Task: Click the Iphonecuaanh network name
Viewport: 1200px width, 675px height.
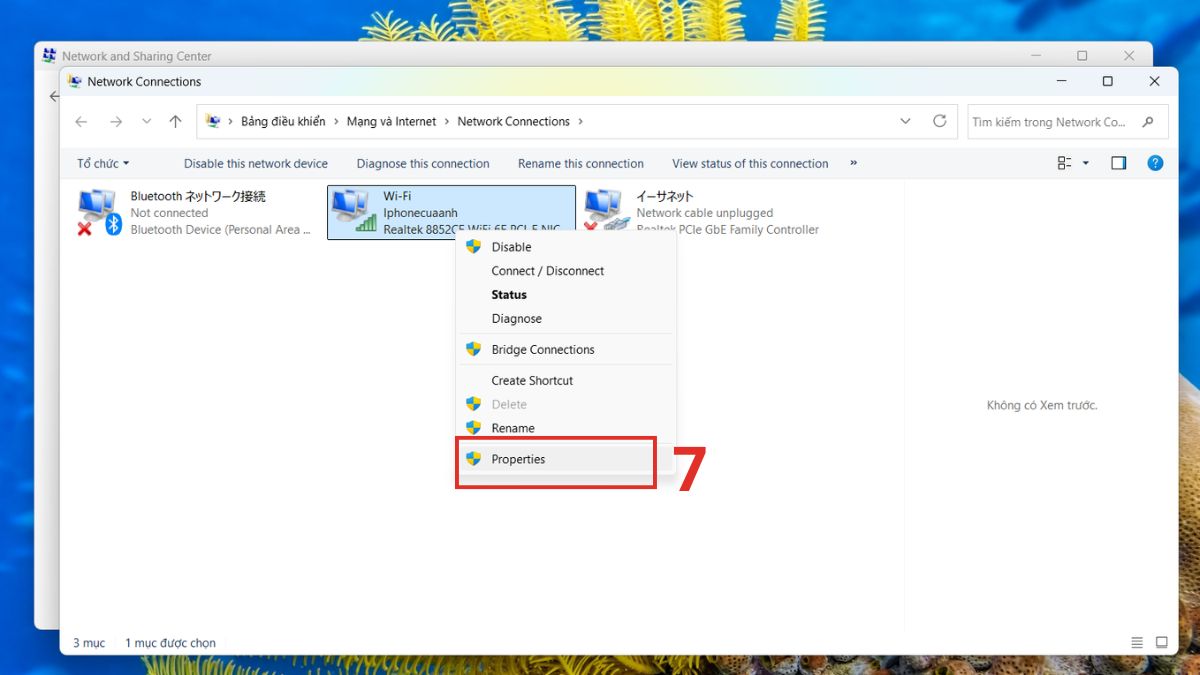Action: (x=420, y=213)
